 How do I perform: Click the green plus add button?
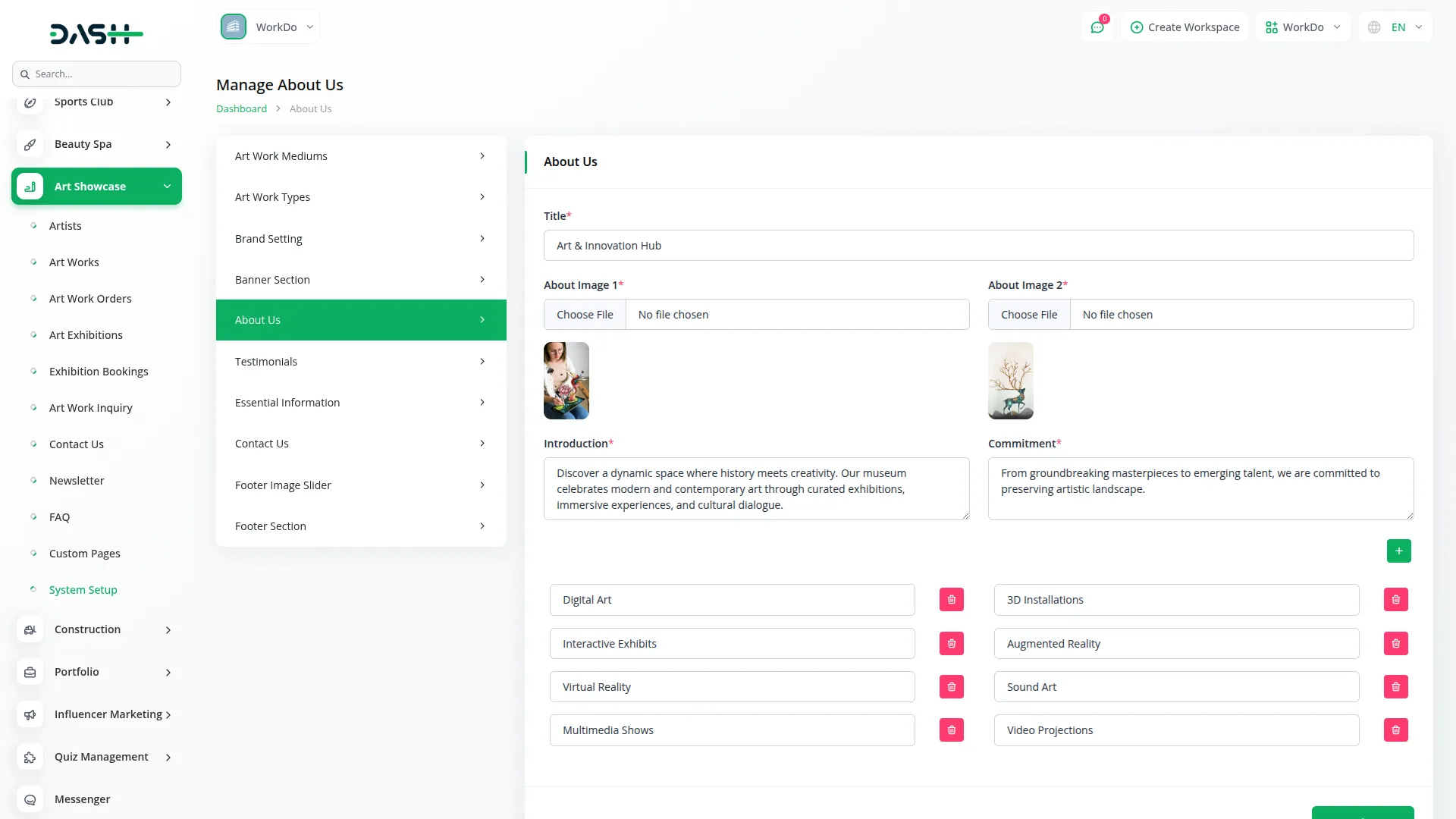(x=1398, y=551)
